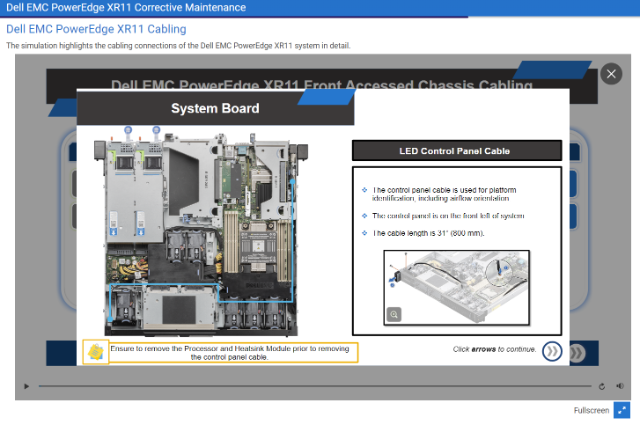Click the circled double-arrow continue button
640x425 pixels.
point(552,351)
